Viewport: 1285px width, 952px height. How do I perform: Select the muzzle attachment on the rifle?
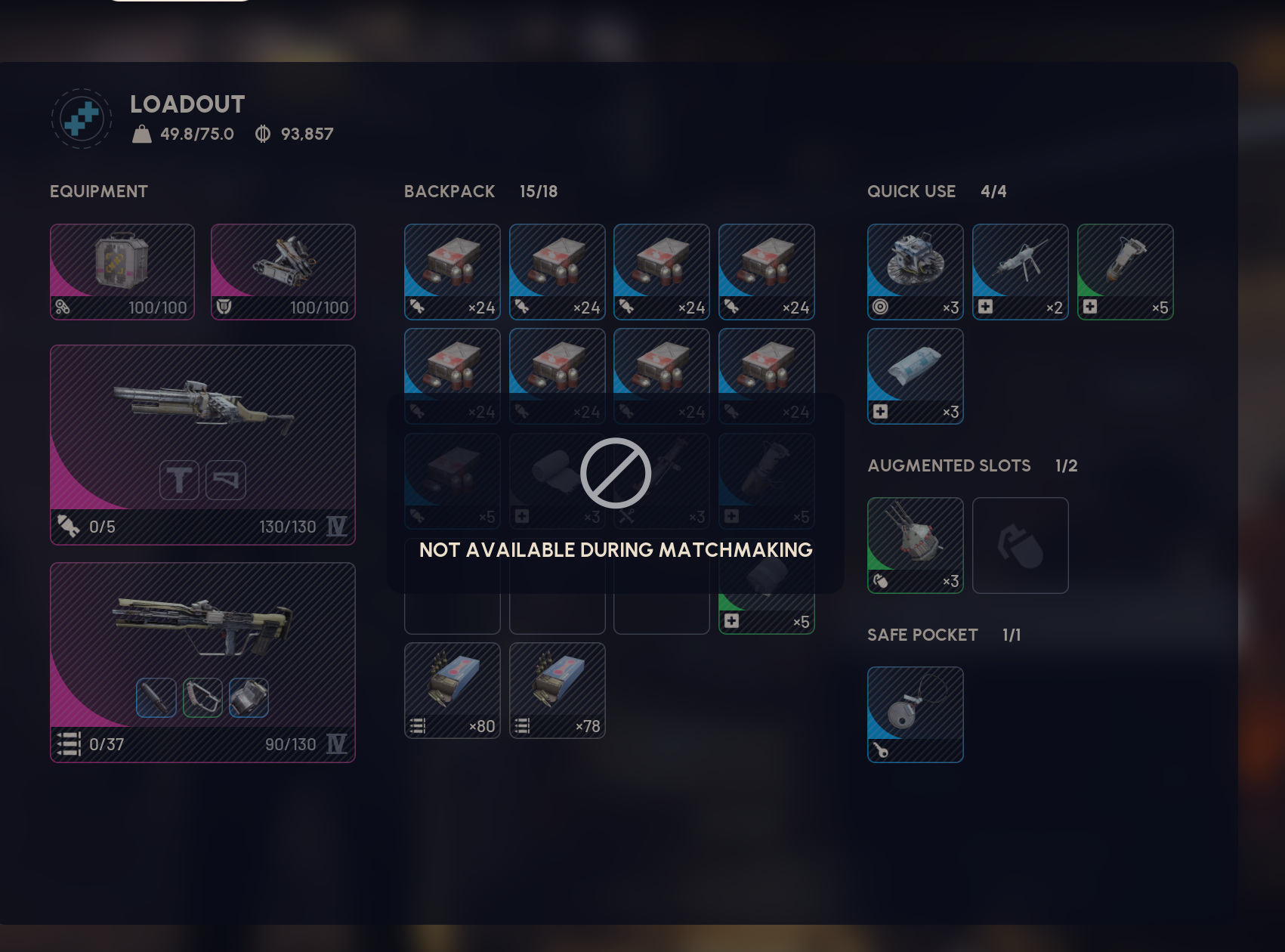tap(156, 697)
